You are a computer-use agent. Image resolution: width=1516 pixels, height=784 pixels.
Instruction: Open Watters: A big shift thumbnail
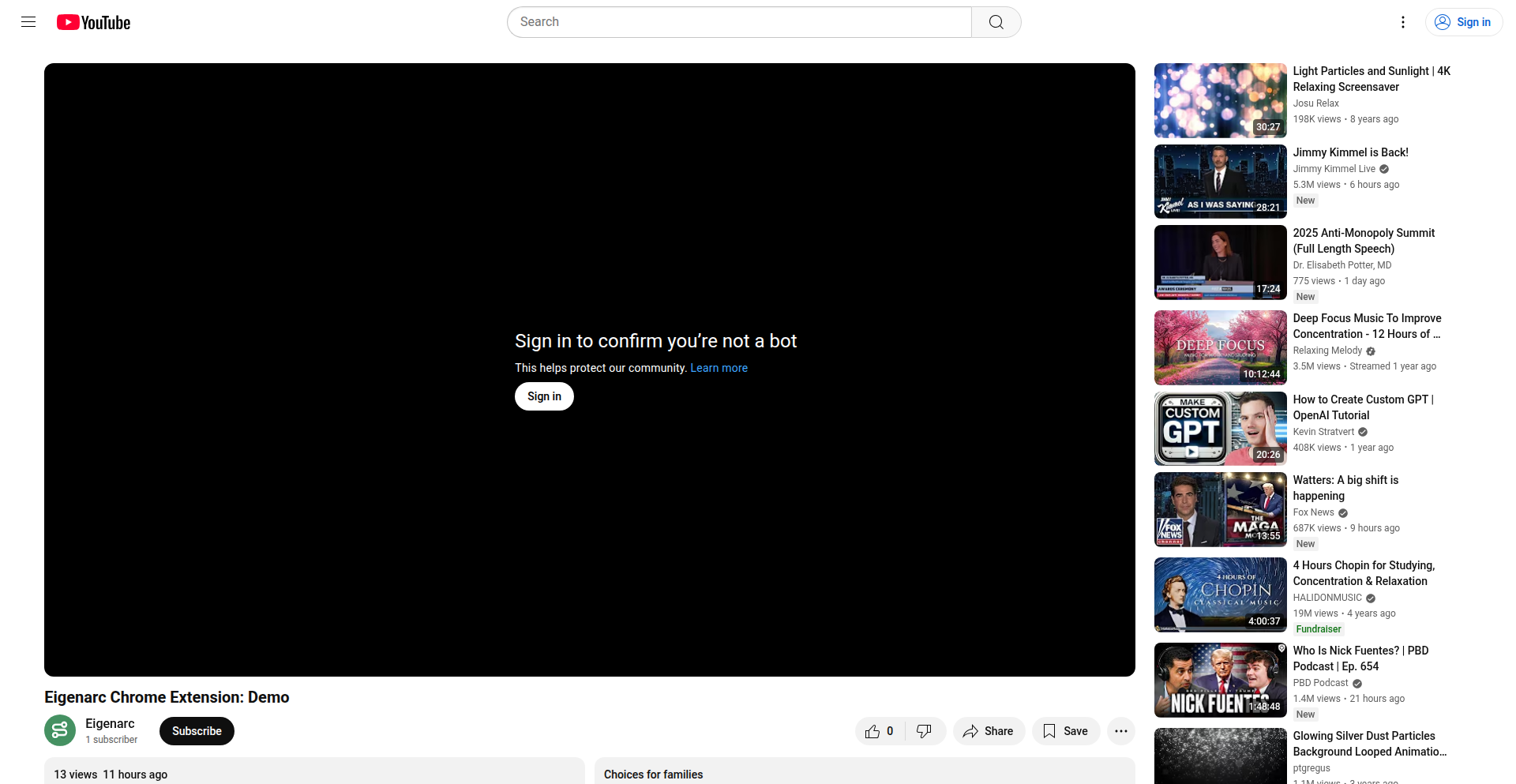pos(1221,509)
